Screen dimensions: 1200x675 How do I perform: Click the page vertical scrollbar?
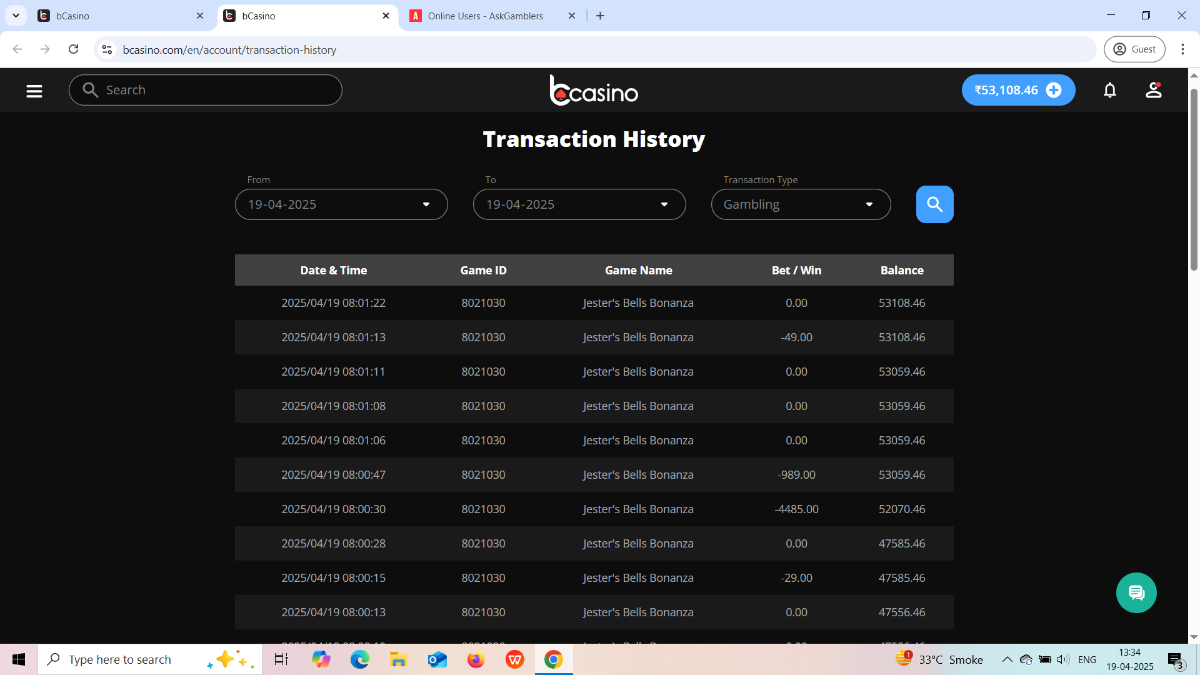click(x=1193, y=180)
